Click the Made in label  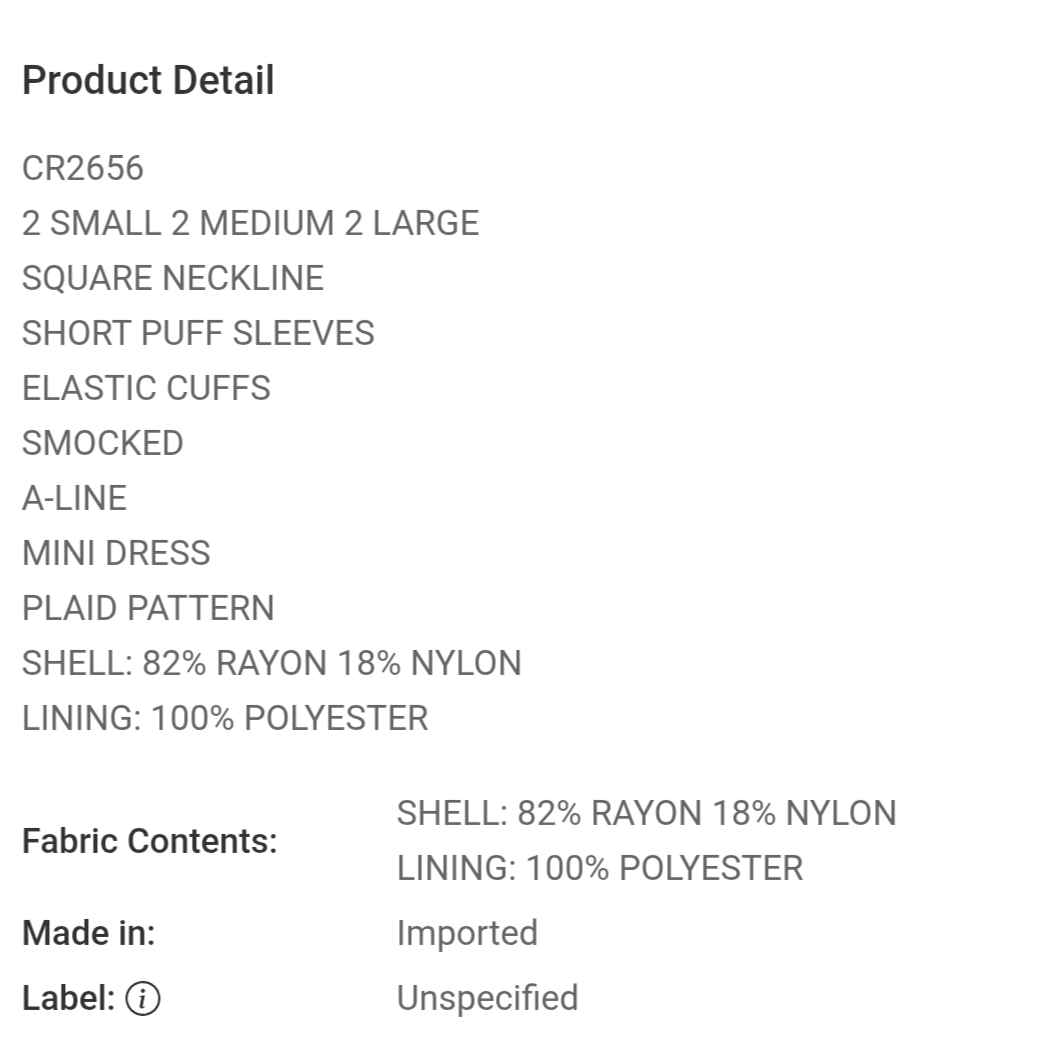click(x=89, y=934)
